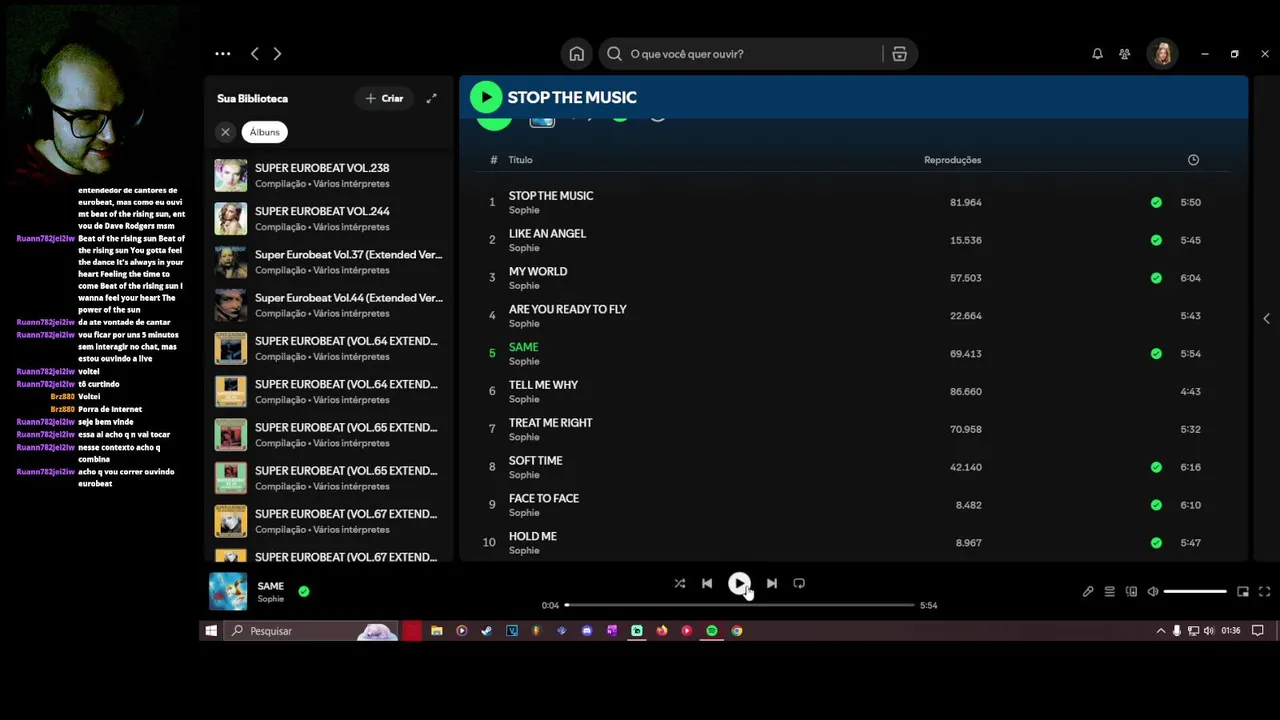Go forward with the right arrow
This screenshot has height=720, width=1280.
(x=277, y=54)
